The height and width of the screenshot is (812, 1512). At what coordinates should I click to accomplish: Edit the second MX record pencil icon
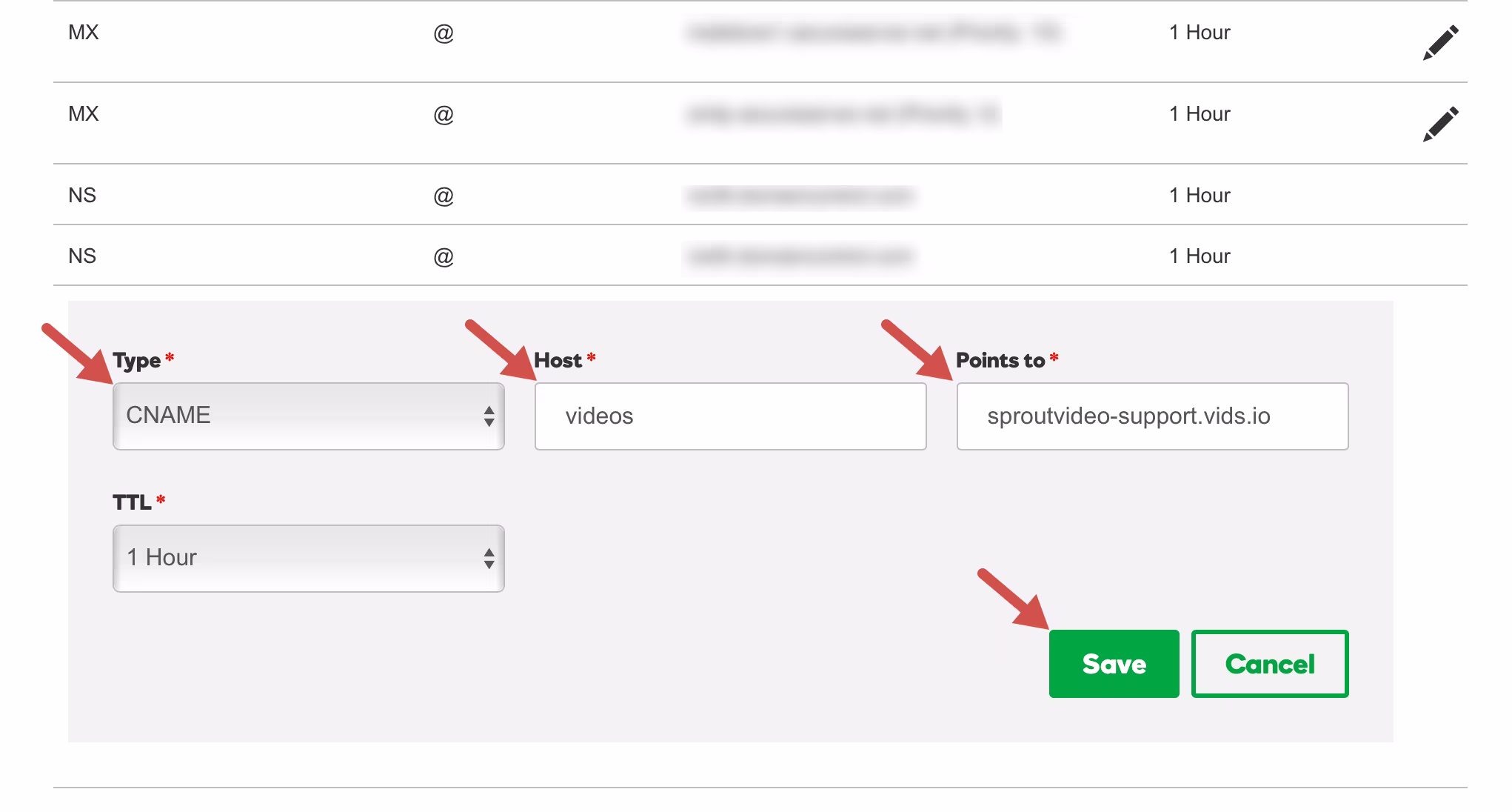[x=1441, y=124]
